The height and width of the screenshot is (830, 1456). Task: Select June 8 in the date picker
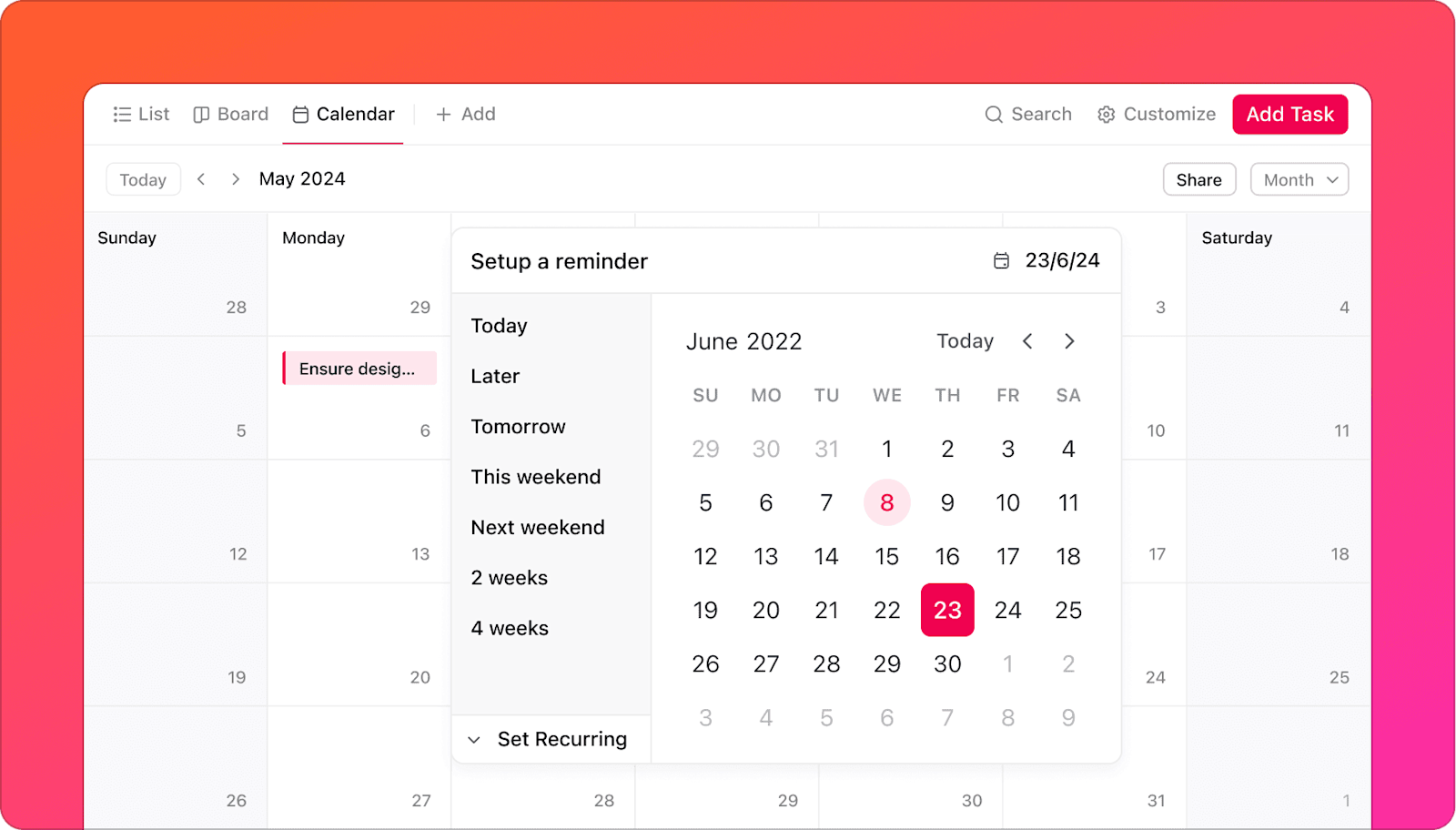(886, 501)
